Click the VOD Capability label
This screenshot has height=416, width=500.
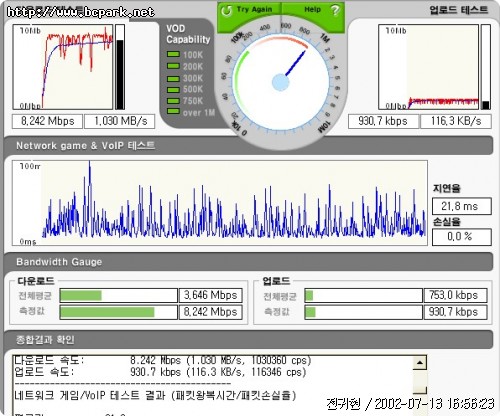[188, 34]
